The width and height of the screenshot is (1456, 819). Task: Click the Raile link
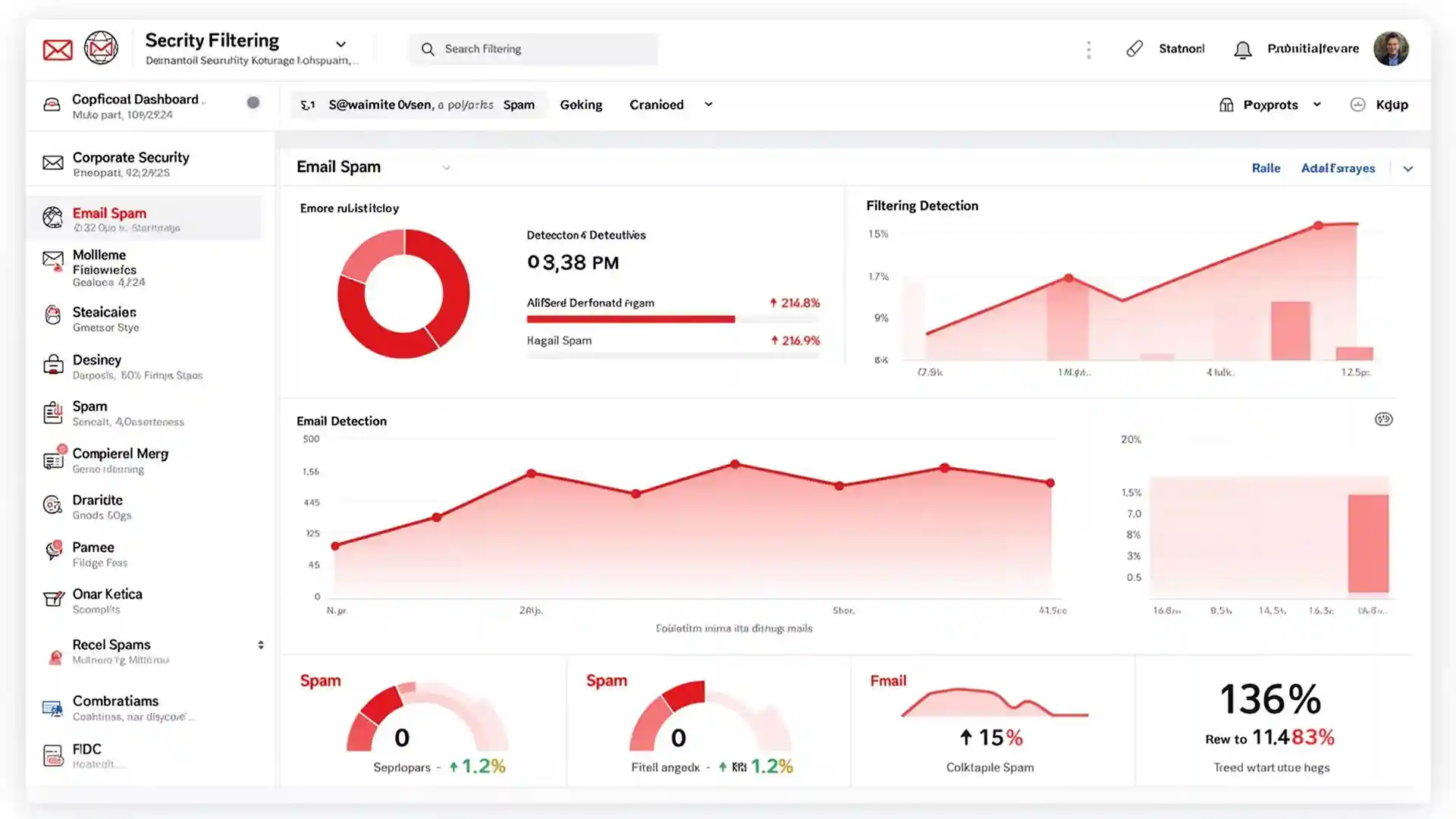1266,168
